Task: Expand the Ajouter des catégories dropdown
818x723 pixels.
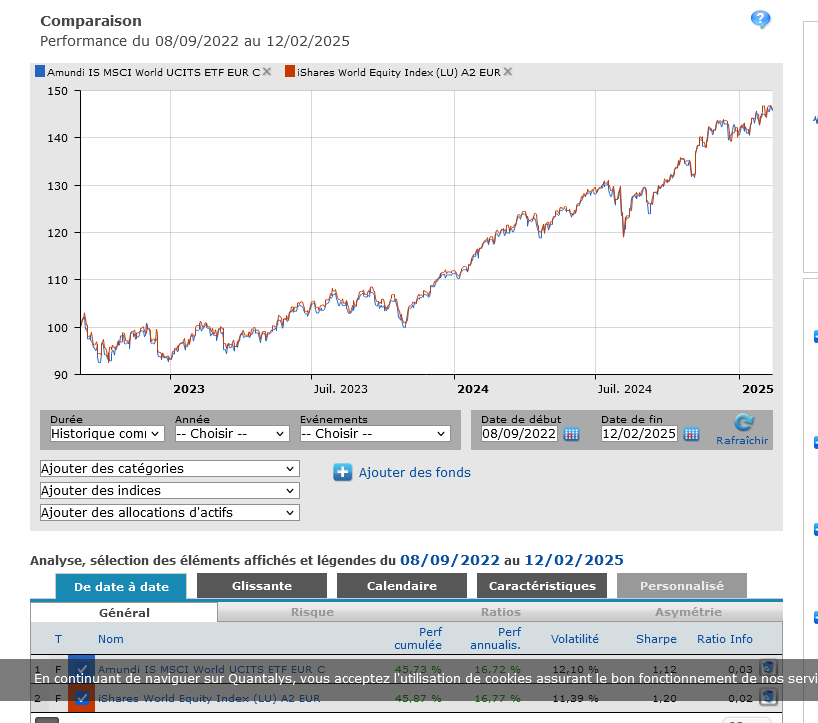Action: point(170,468)
